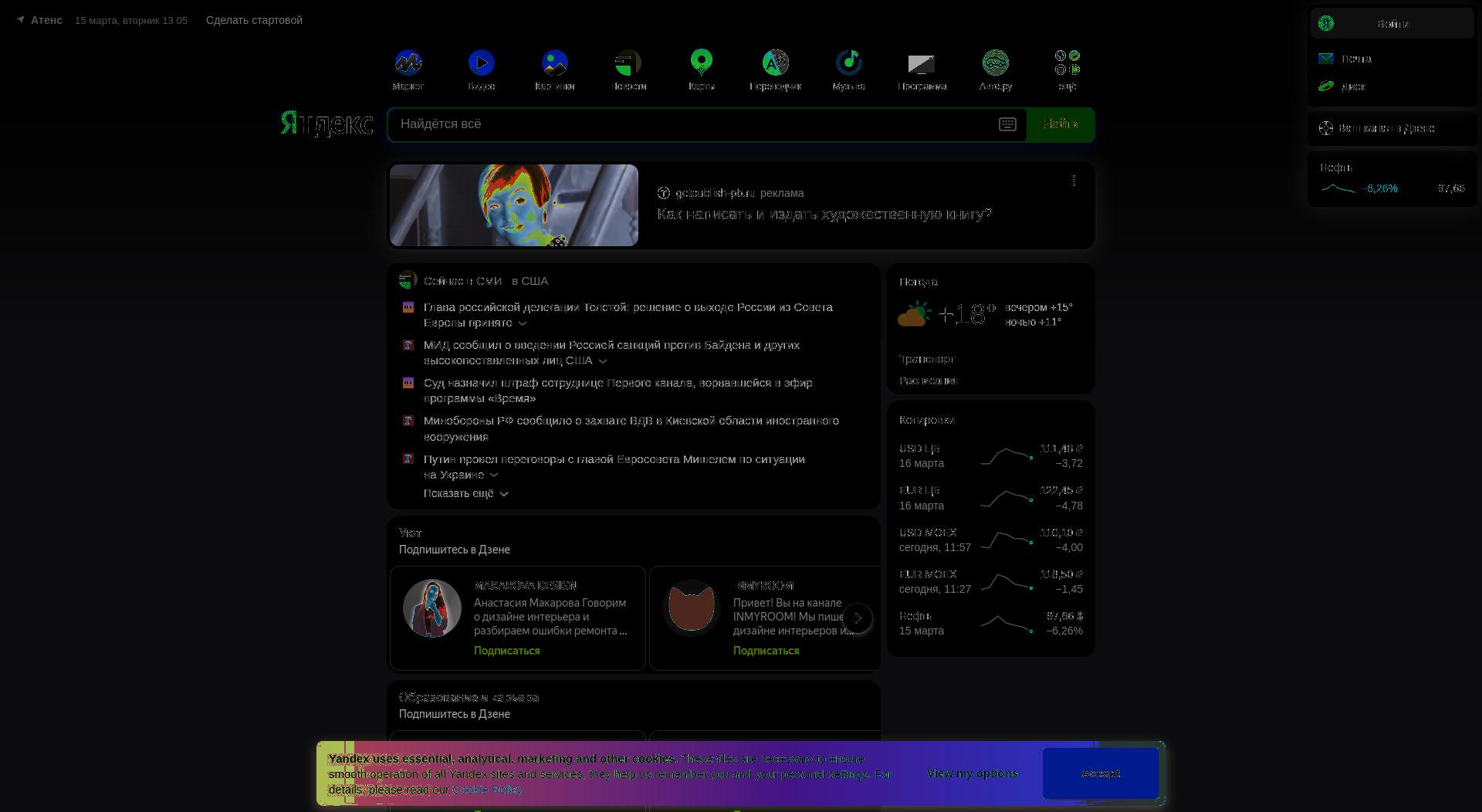1482x812 pixels.
Task: Open the Переводчик service icon
Action: coord(775,63)
